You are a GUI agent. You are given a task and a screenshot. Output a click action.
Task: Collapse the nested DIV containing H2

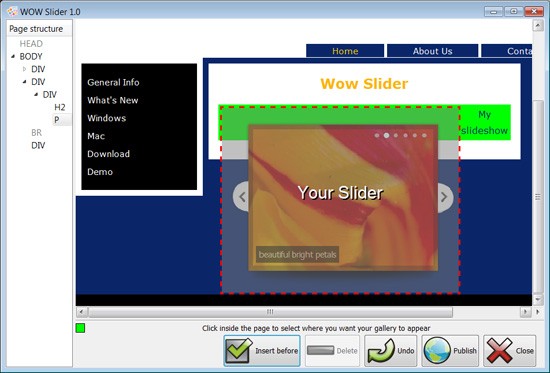tap(36, 94)
